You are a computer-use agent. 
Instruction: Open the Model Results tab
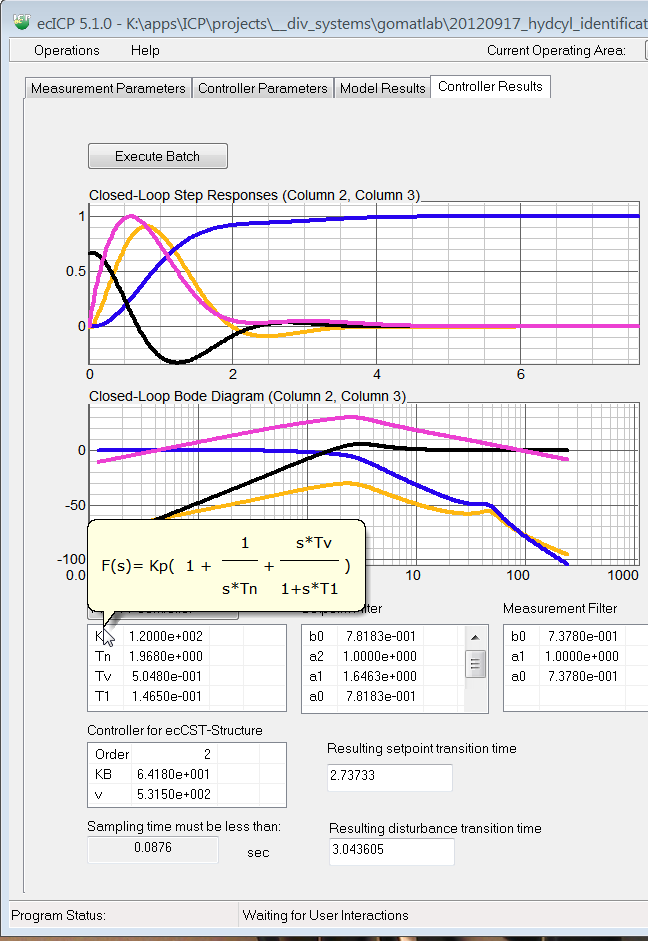(383, 88)
